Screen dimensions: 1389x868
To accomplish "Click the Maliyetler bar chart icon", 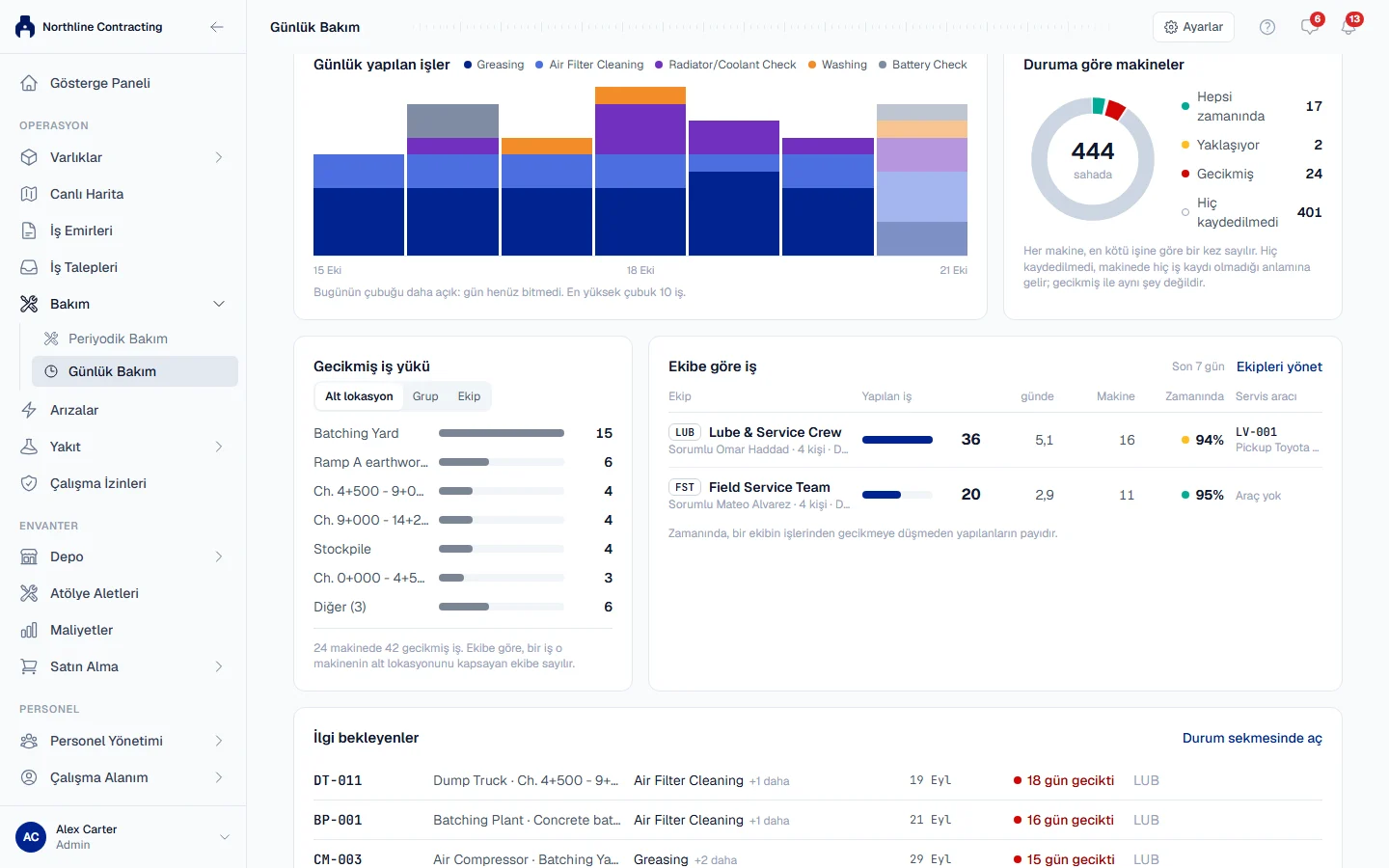I will tap(29, 630).
